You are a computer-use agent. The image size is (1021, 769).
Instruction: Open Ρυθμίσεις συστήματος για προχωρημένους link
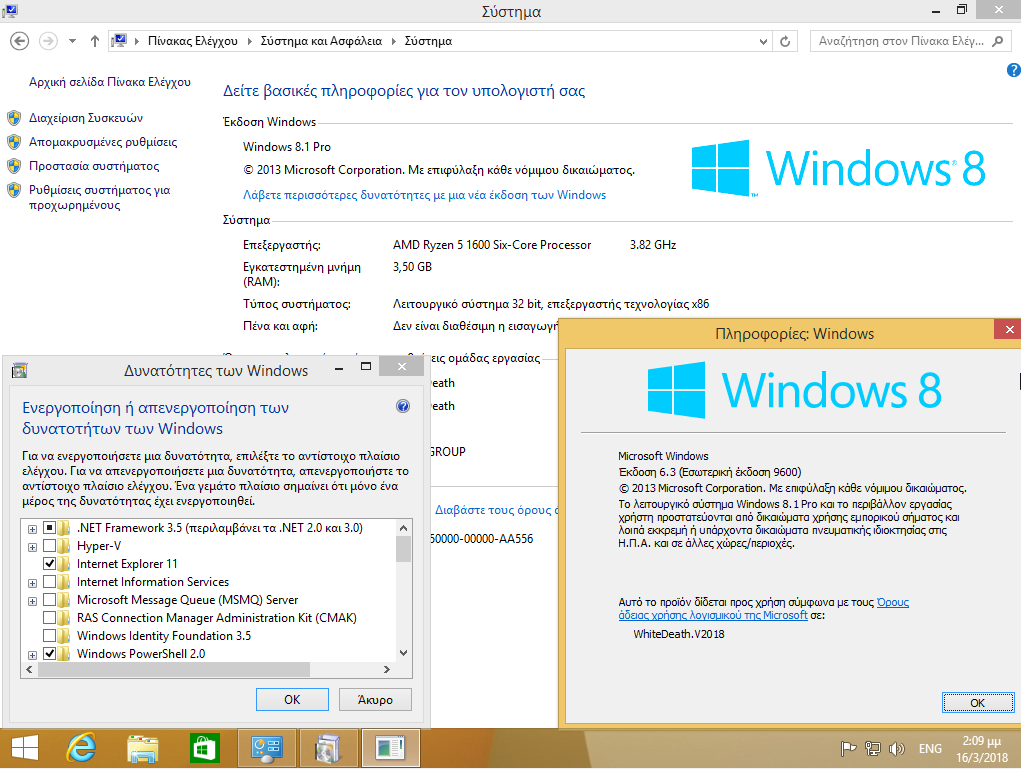pyautogui.click(x=100, y=197)
